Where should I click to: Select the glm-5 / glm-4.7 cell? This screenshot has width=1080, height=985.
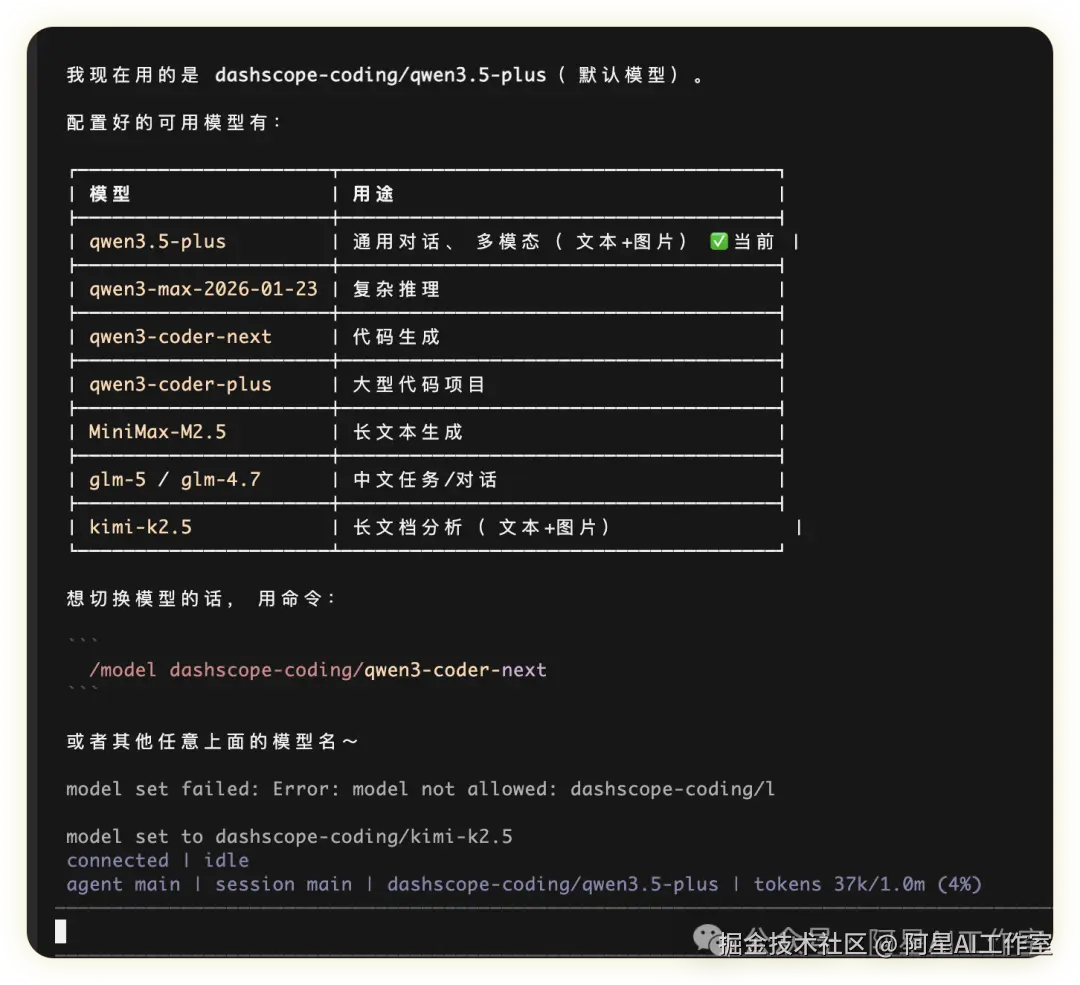point(175,479)
